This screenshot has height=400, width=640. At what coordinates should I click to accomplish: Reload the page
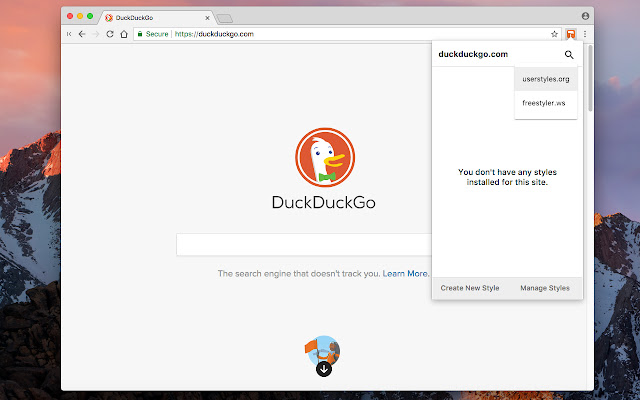110,34
